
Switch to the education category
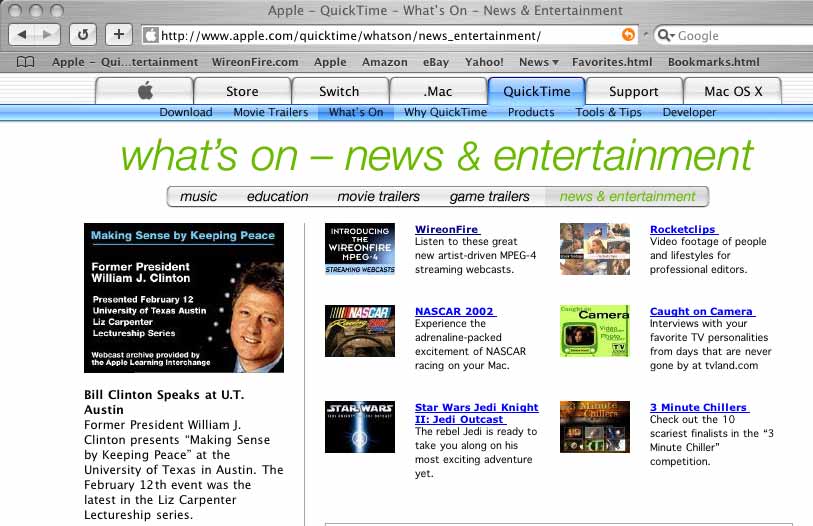(277, 197)
